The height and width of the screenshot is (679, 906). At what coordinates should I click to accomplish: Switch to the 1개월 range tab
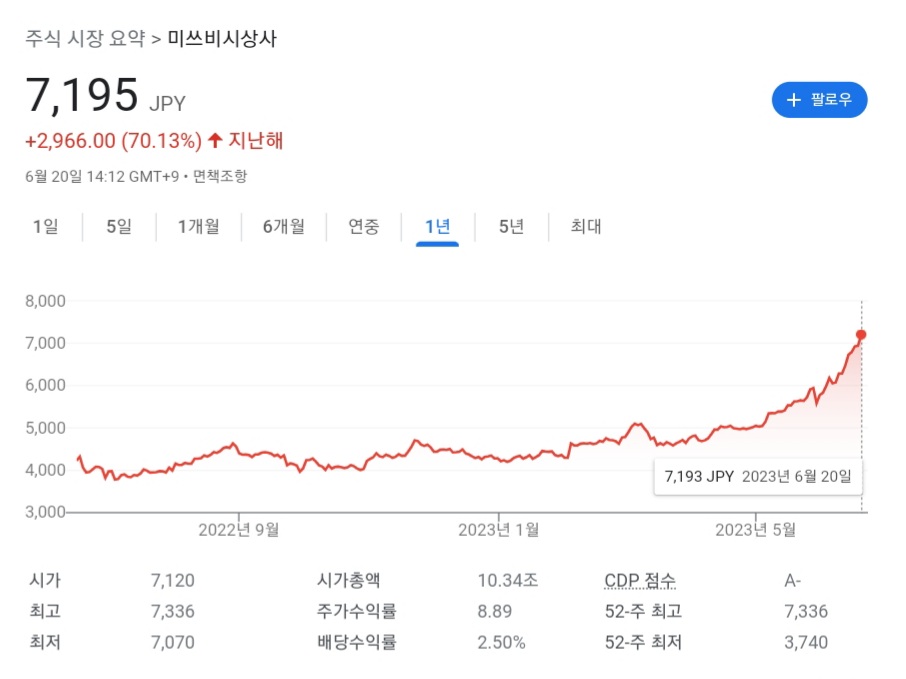(198, 227)
